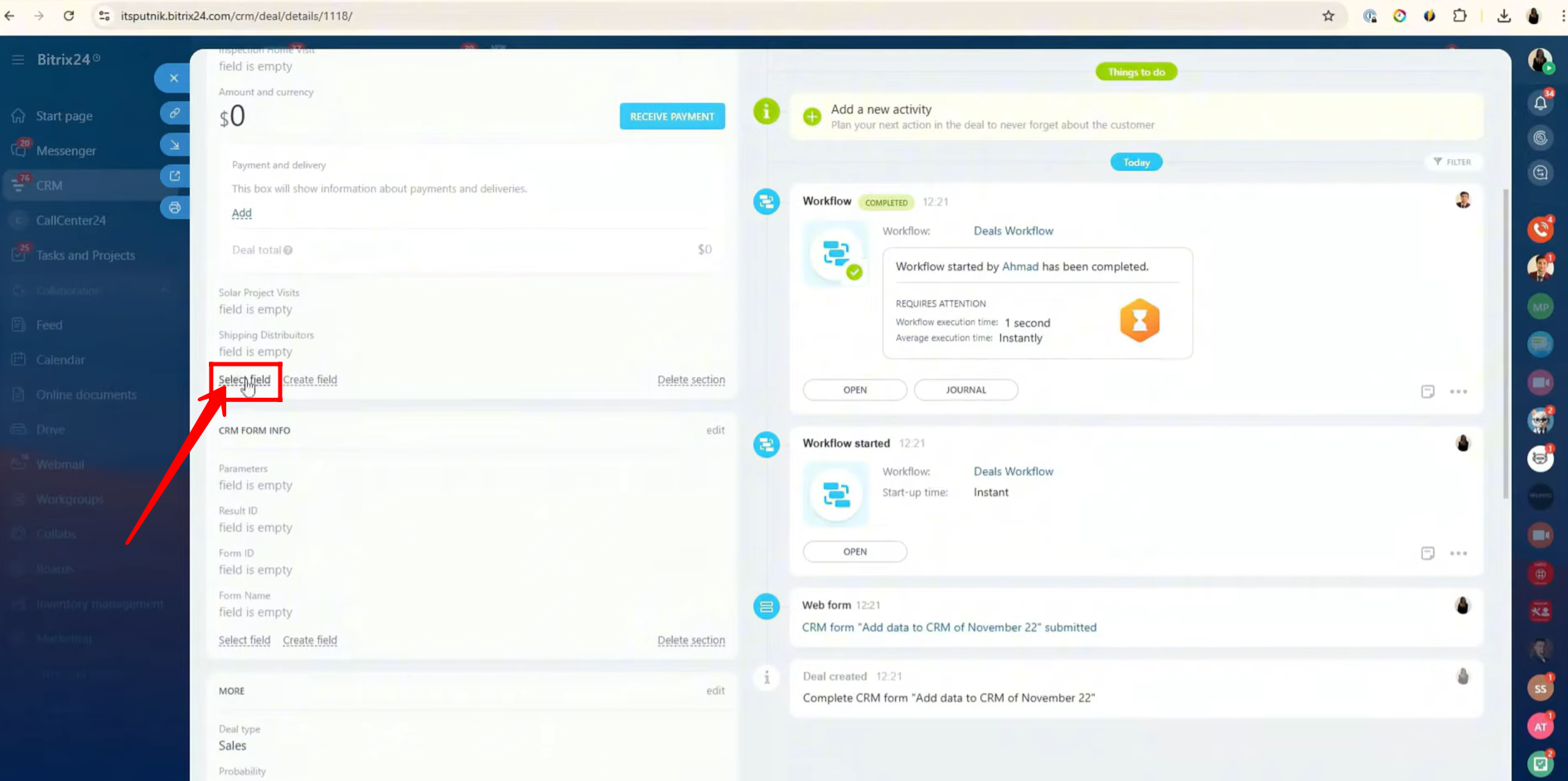Image resolution: width=1568 pixels, height=781 pixels.
Task: Toggle the Bitrix24 hamburger menu
Action: pyautogui.click(x=17, y=60)
